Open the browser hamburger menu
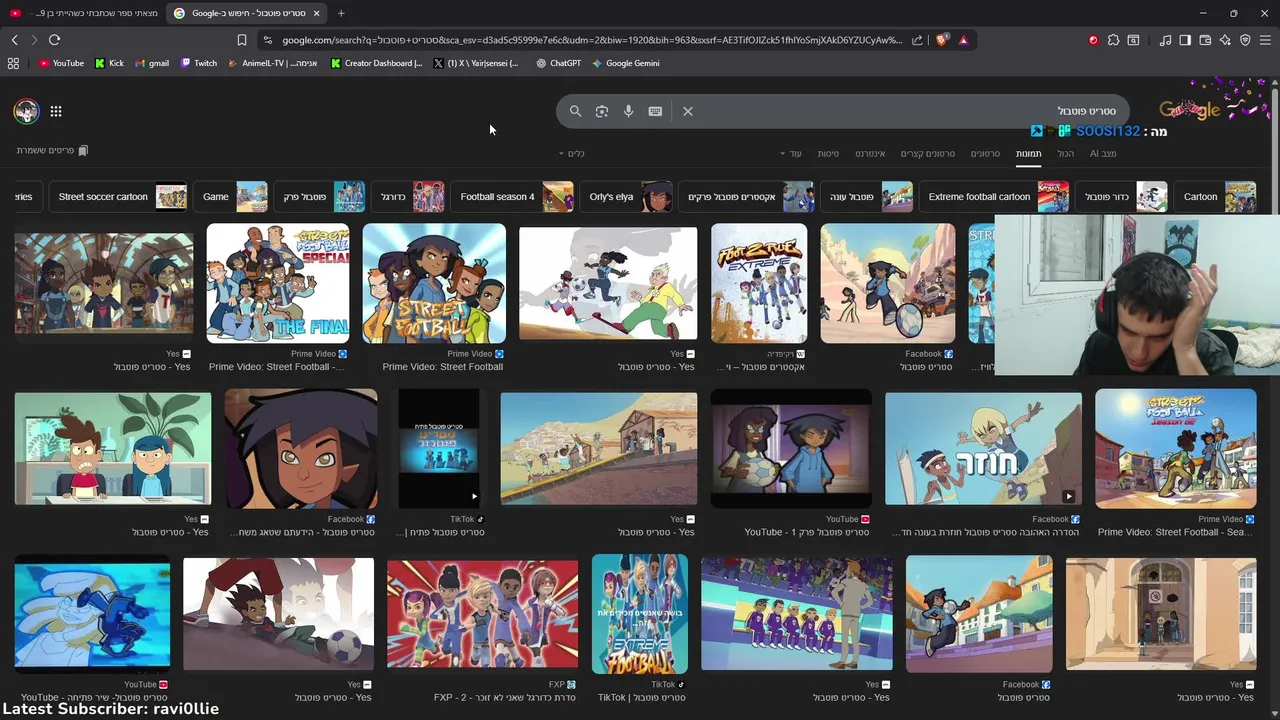 coord(1265,40)
